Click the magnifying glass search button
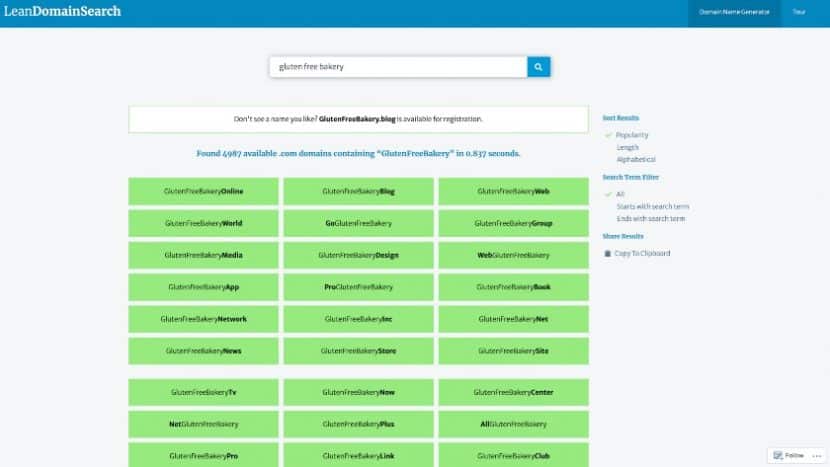Viewport: 830px width, 467px height. pyautogui.click(x=538, y=67)
